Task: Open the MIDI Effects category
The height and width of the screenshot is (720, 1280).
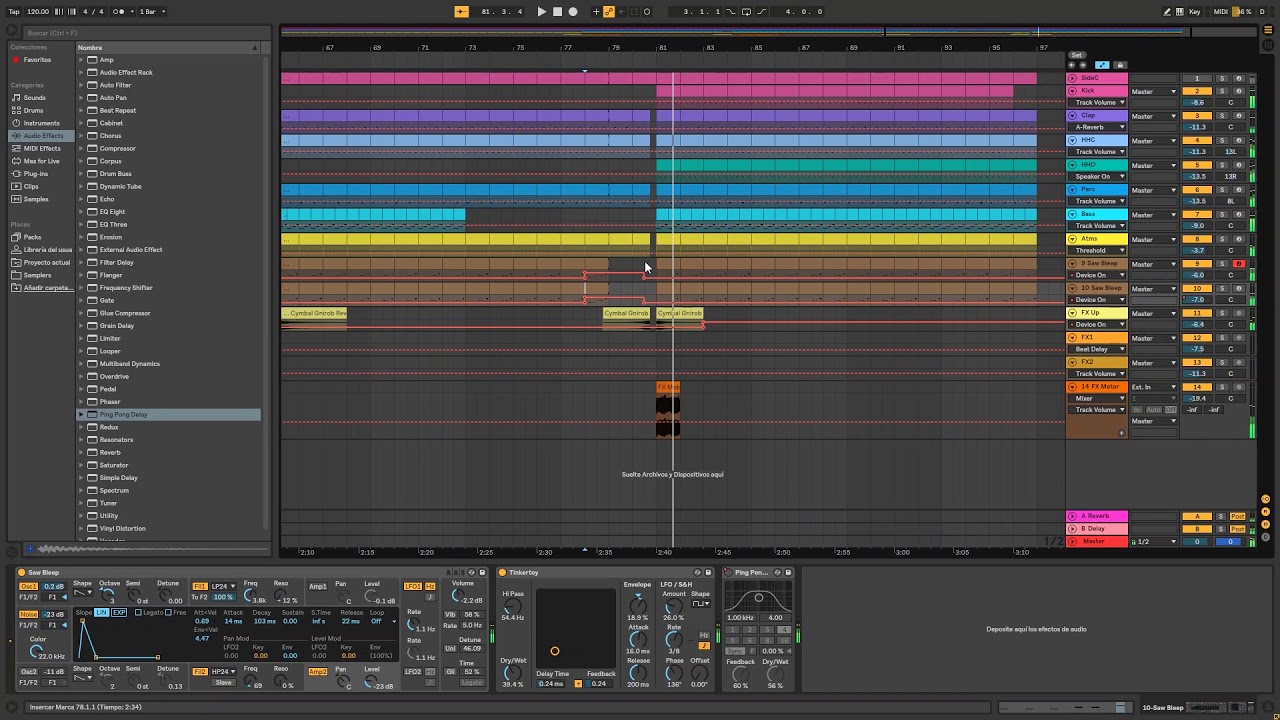Action: [x=42, y=148]
